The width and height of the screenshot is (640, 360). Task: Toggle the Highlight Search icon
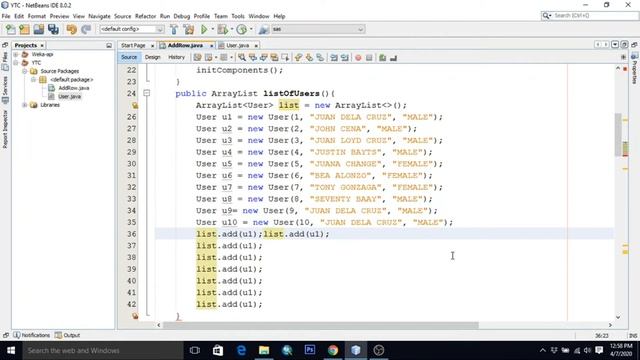[x=274, y=58]
